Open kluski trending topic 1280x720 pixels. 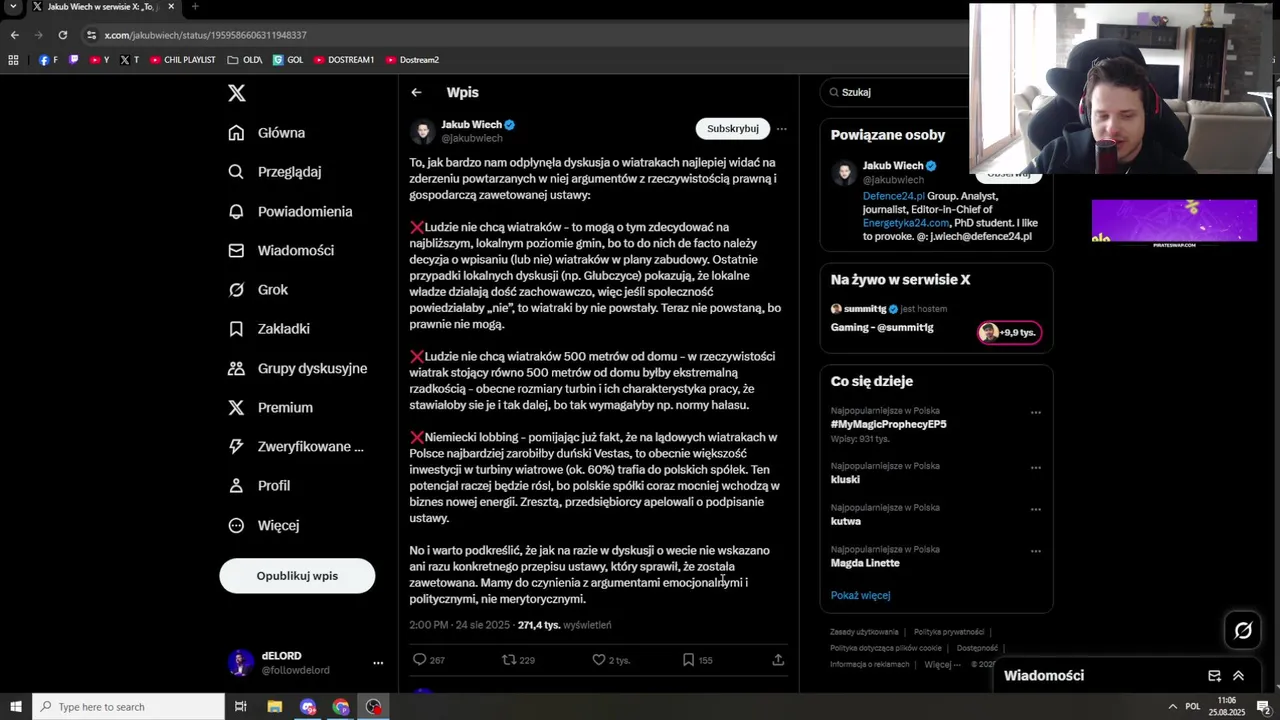845,479
